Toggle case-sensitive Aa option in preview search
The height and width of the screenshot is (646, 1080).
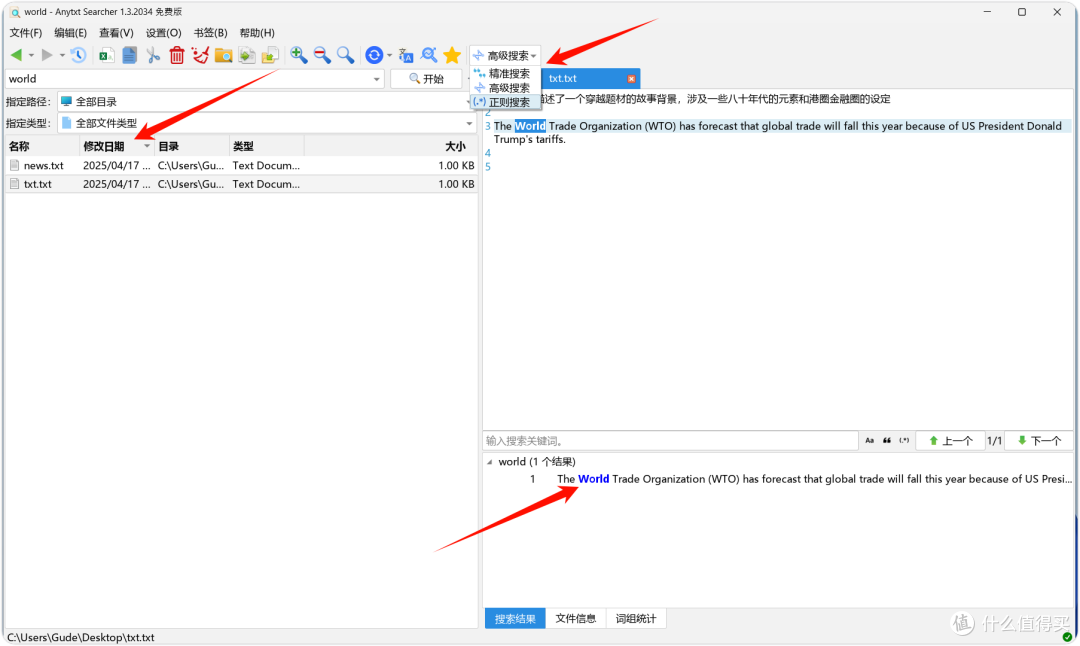[x=869, y=441]
